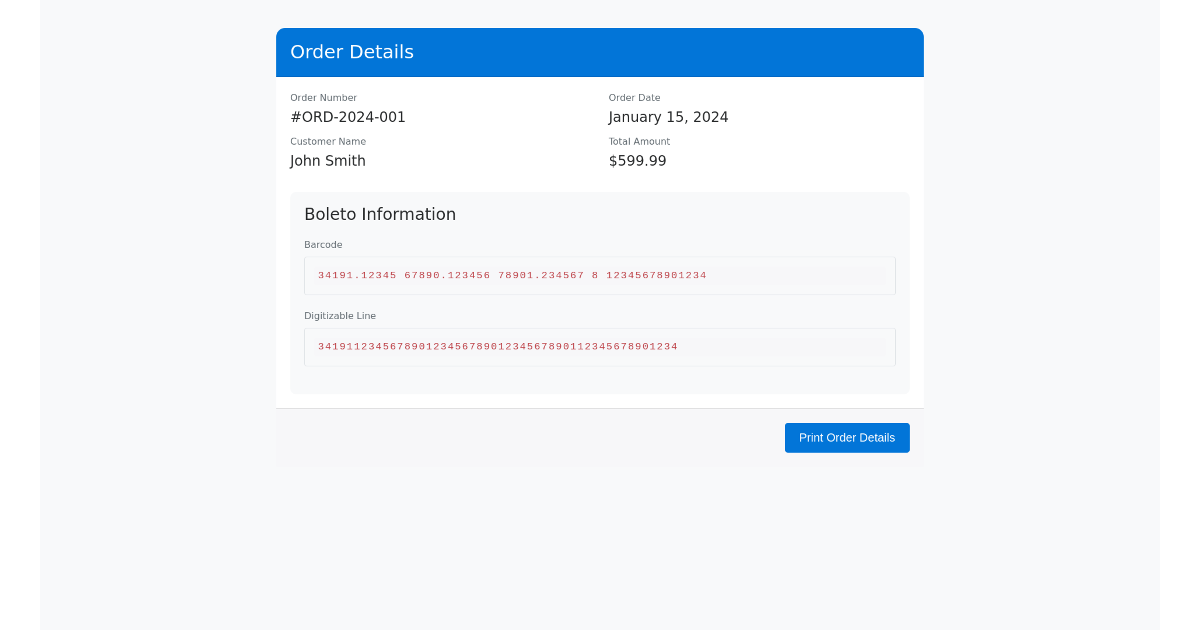This screenshot has width=1200, height=630.
Task: Click the Order Details header
Action: 352,52
